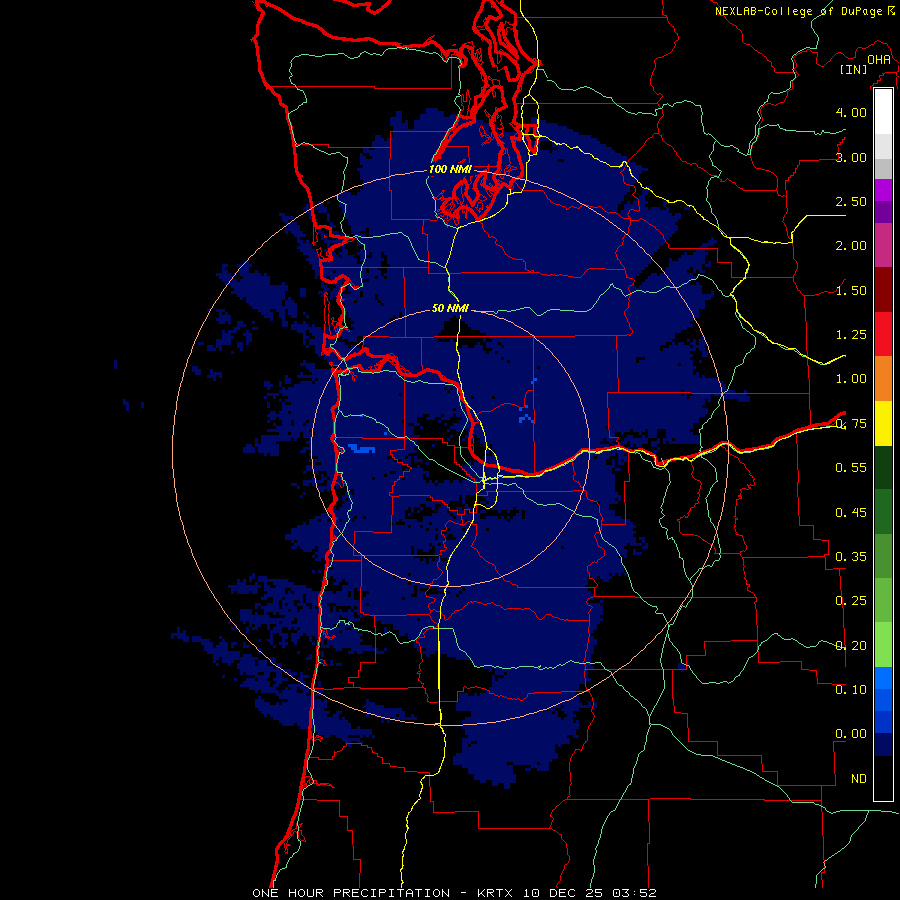
Task: Click the lime green 0.20 legend swatch
Action: 883,645
